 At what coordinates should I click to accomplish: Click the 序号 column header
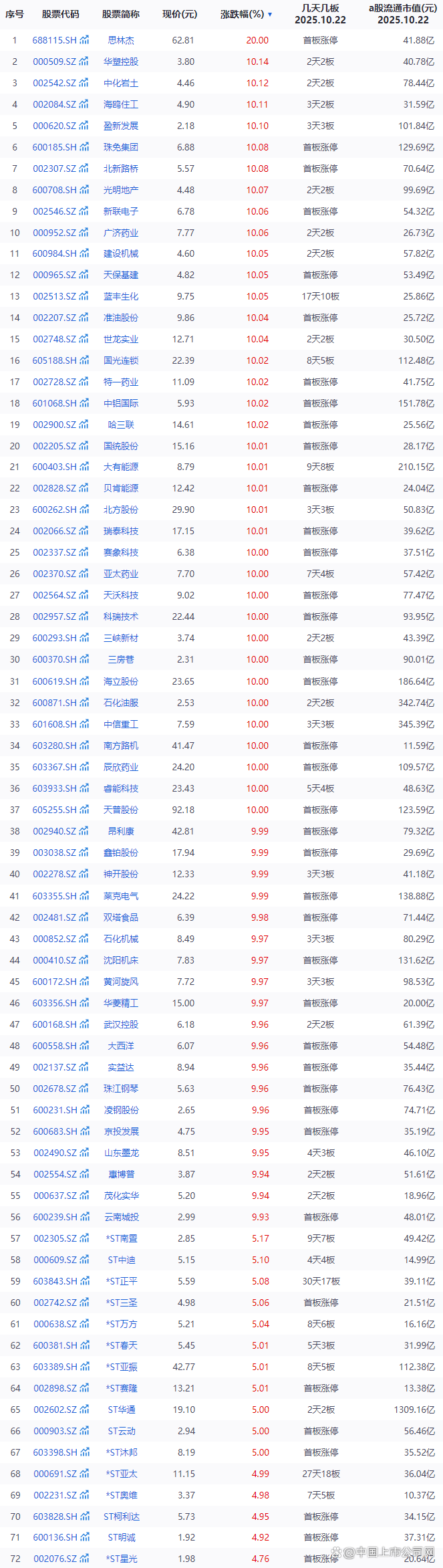pyautogui.click(x=15, y=14)
